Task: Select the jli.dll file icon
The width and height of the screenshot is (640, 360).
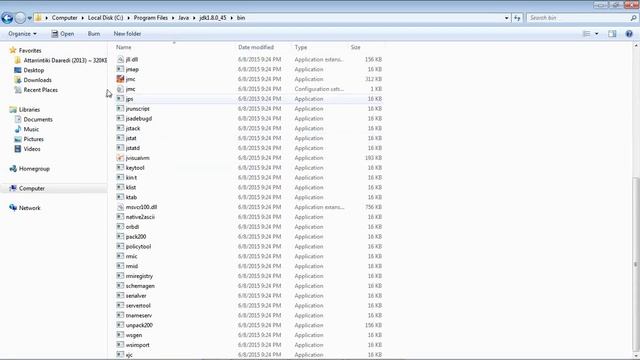Action: (120, 60)
